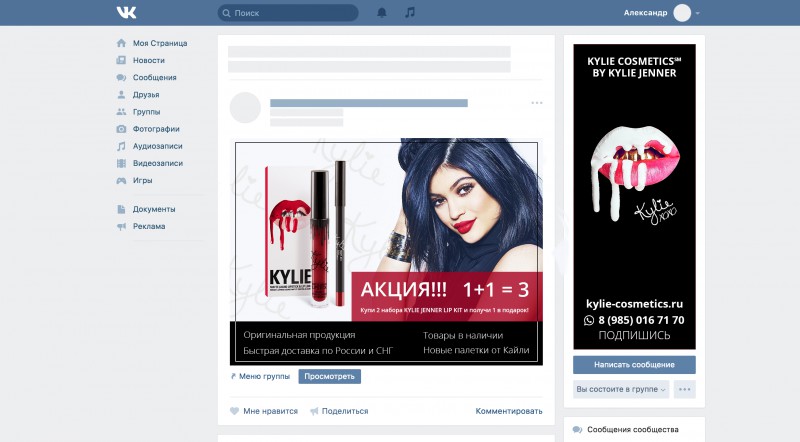Click the film icon beside Видеозаписи

pyautogui.click(x=121, y=163)
